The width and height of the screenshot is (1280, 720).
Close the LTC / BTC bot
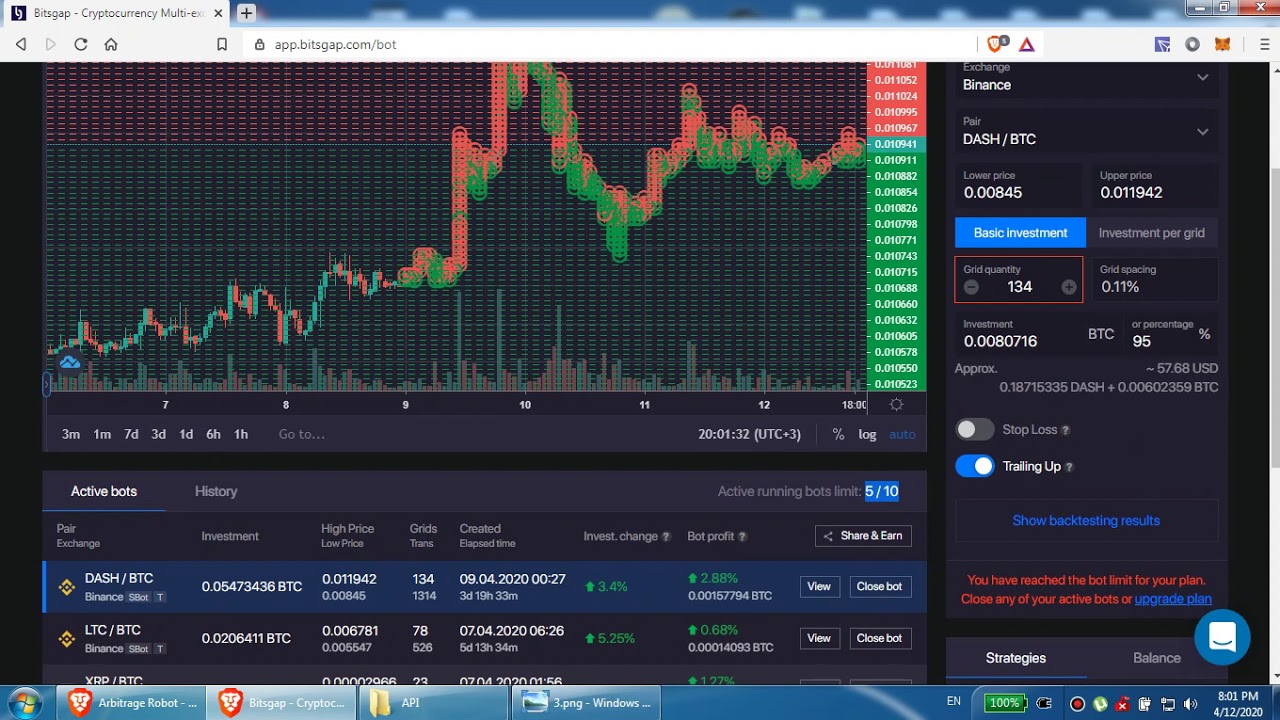[x=879, y=638]
